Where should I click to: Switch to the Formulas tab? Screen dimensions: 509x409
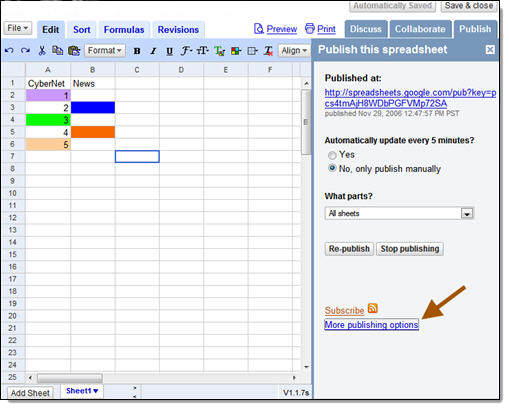tap(124, 30)
